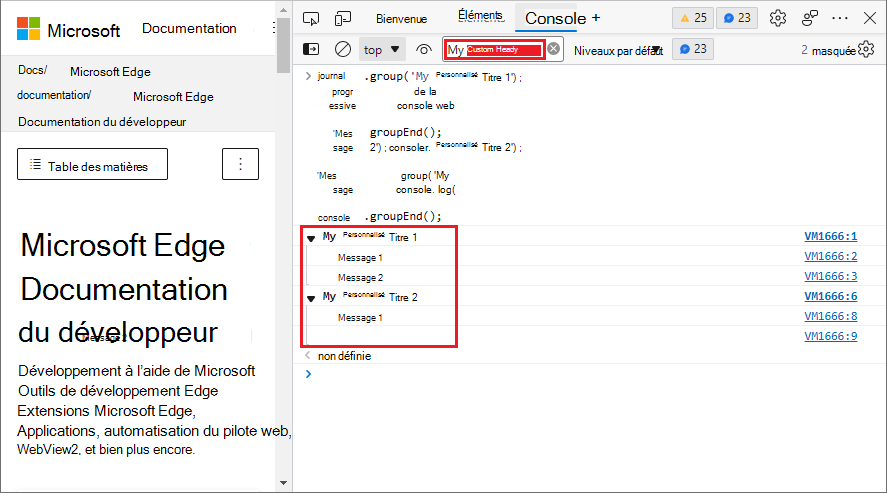Switch to the Éléments tab
887x493 pixels.
pyautogui.click(x=480, y=16)
